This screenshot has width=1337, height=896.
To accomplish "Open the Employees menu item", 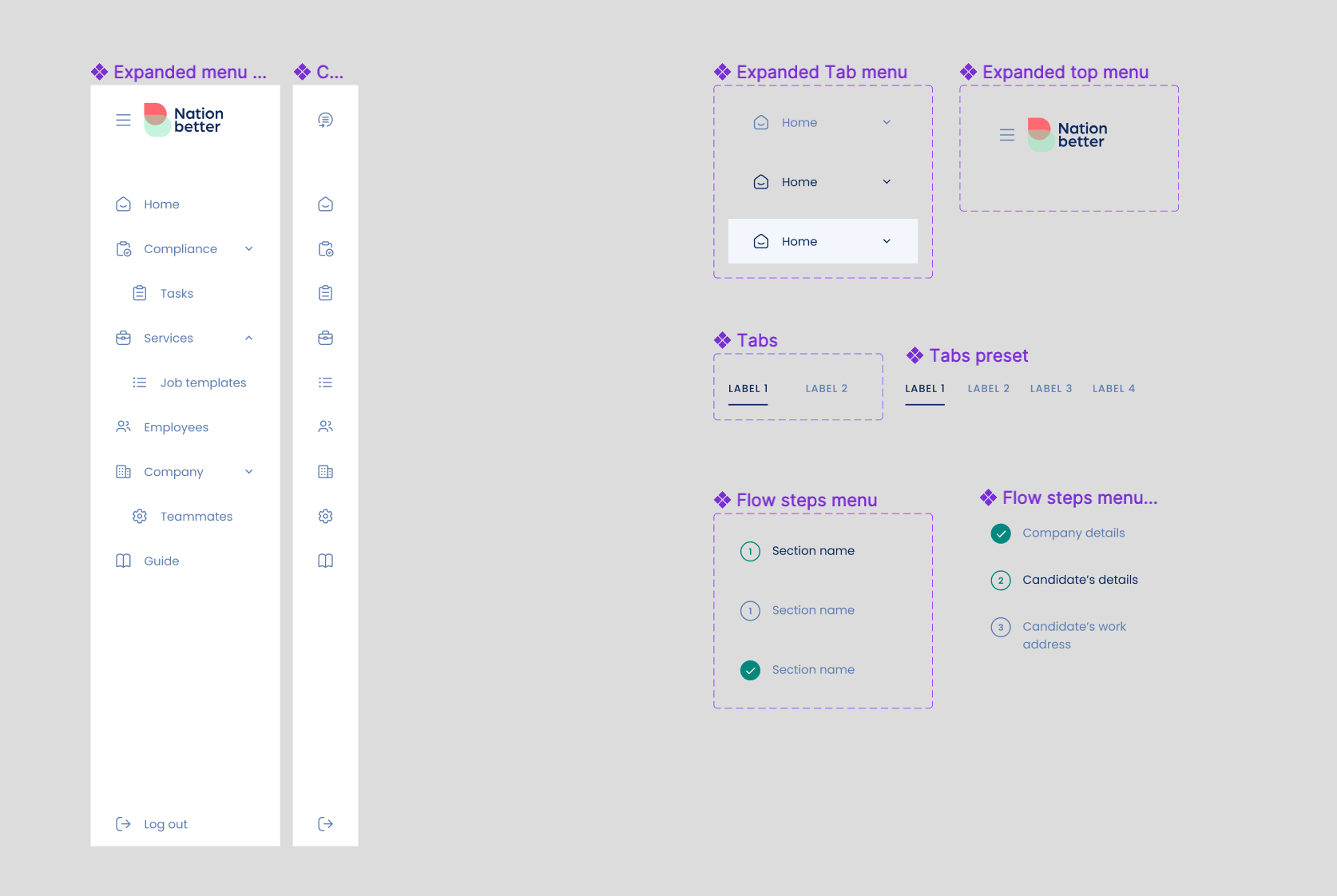I will coord(176,427).
